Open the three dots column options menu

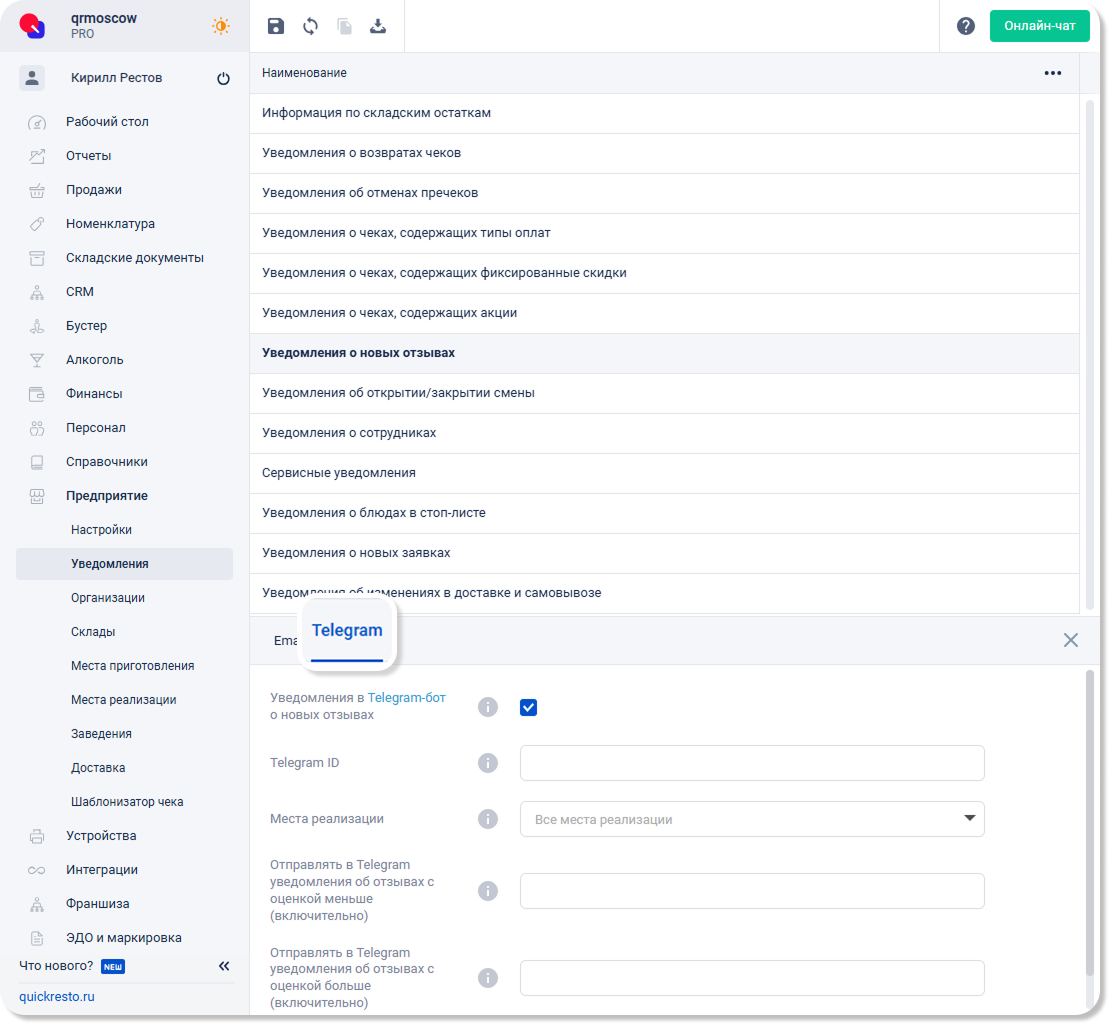(x=1052, y=73)
